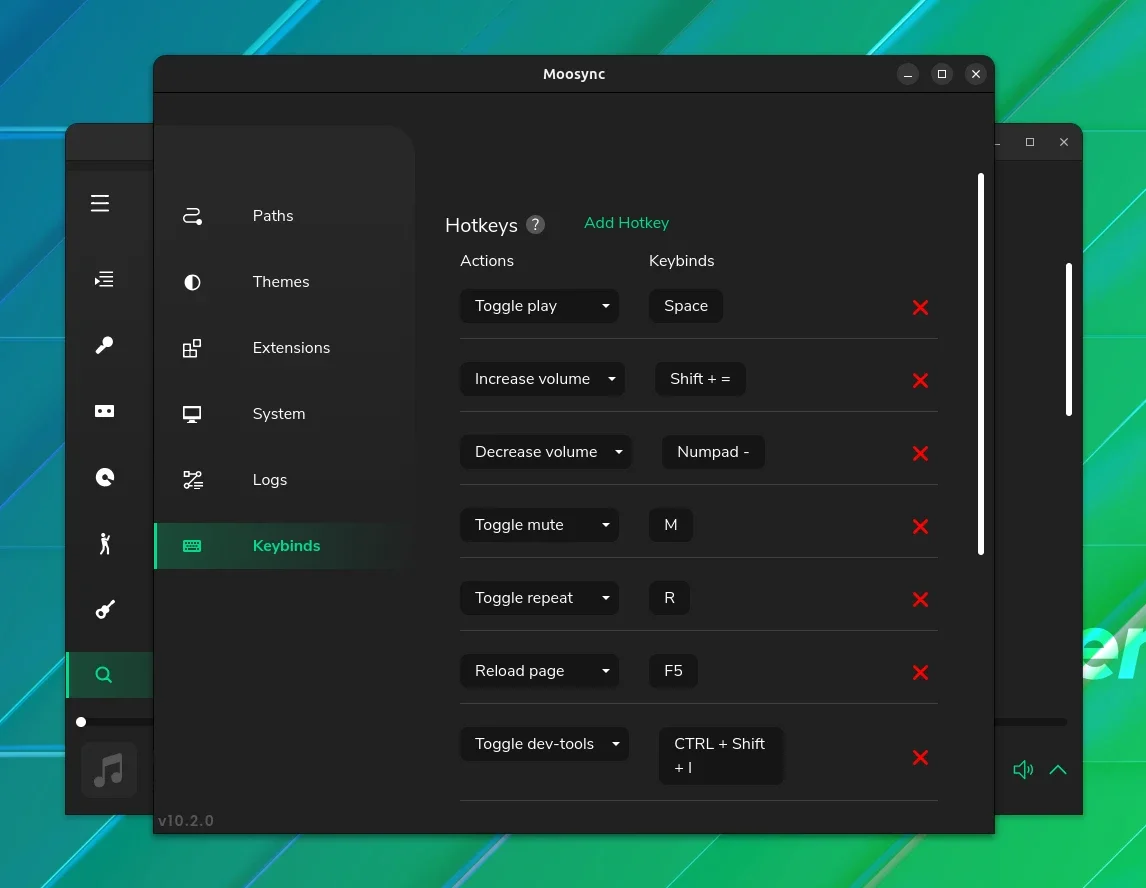
Task: Delete the Increase volume hotkey
Action: pos(920,381)
